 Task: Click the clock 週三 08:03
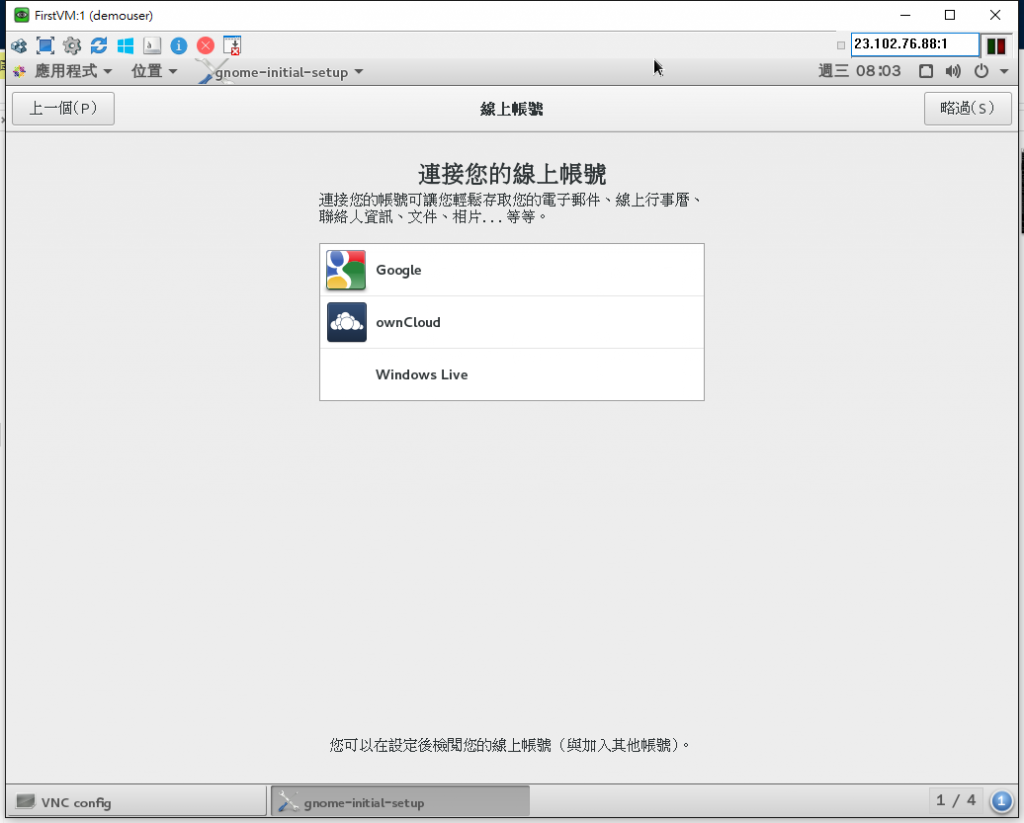tap(859, 71)
